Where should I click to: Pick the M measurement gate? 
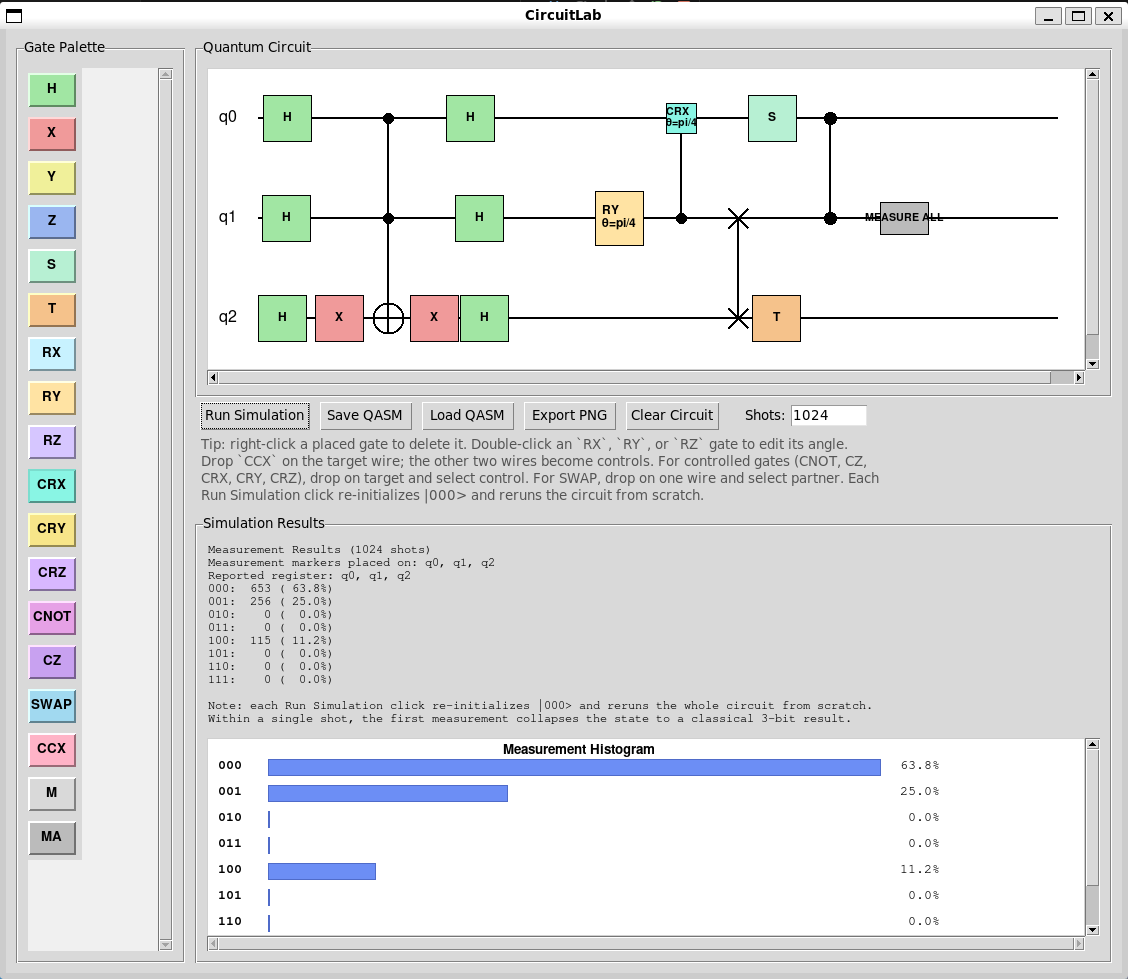pos(52,793)
